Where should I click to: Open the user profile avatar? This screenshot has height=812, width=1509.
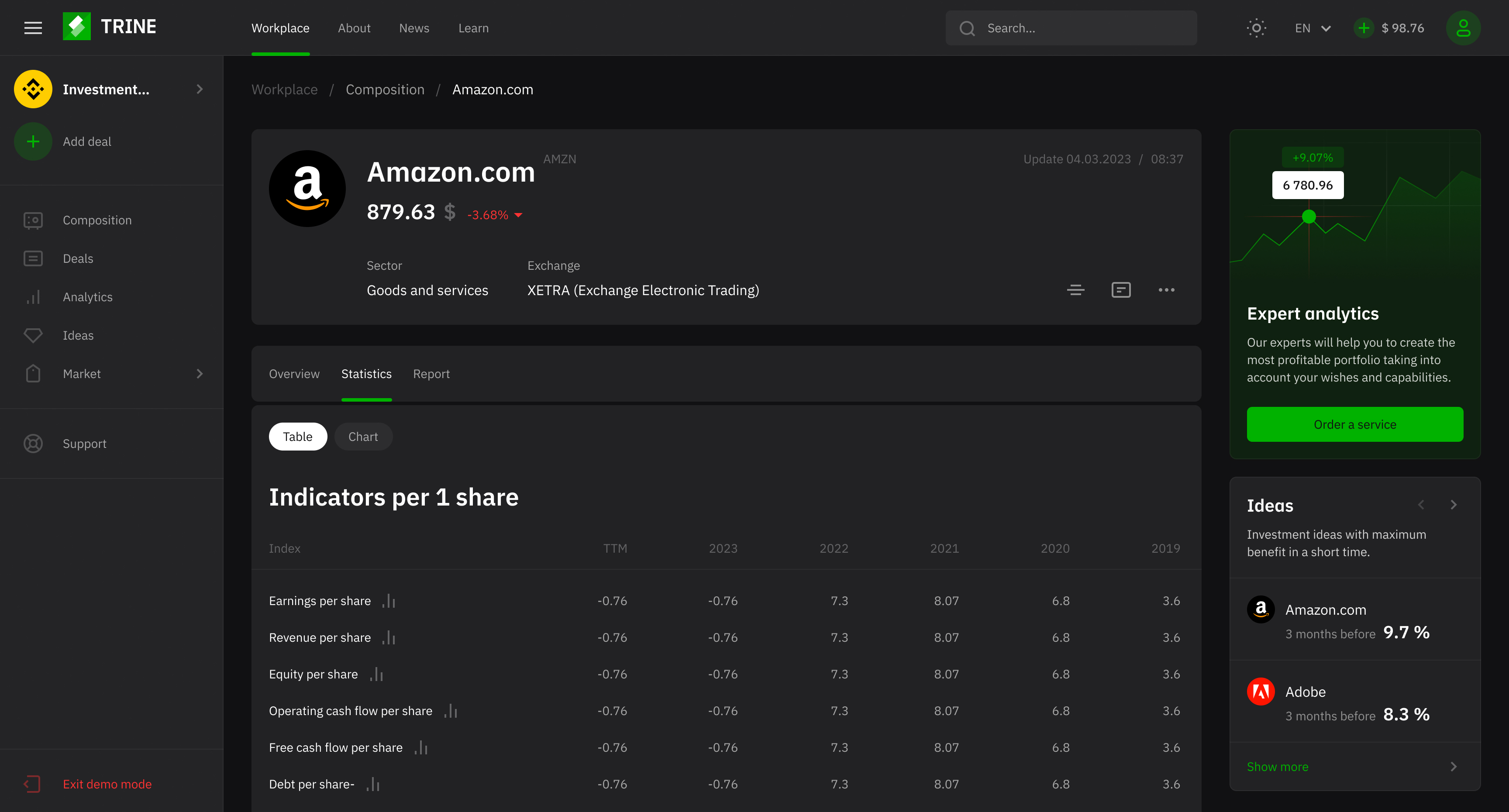point(1463,28)
